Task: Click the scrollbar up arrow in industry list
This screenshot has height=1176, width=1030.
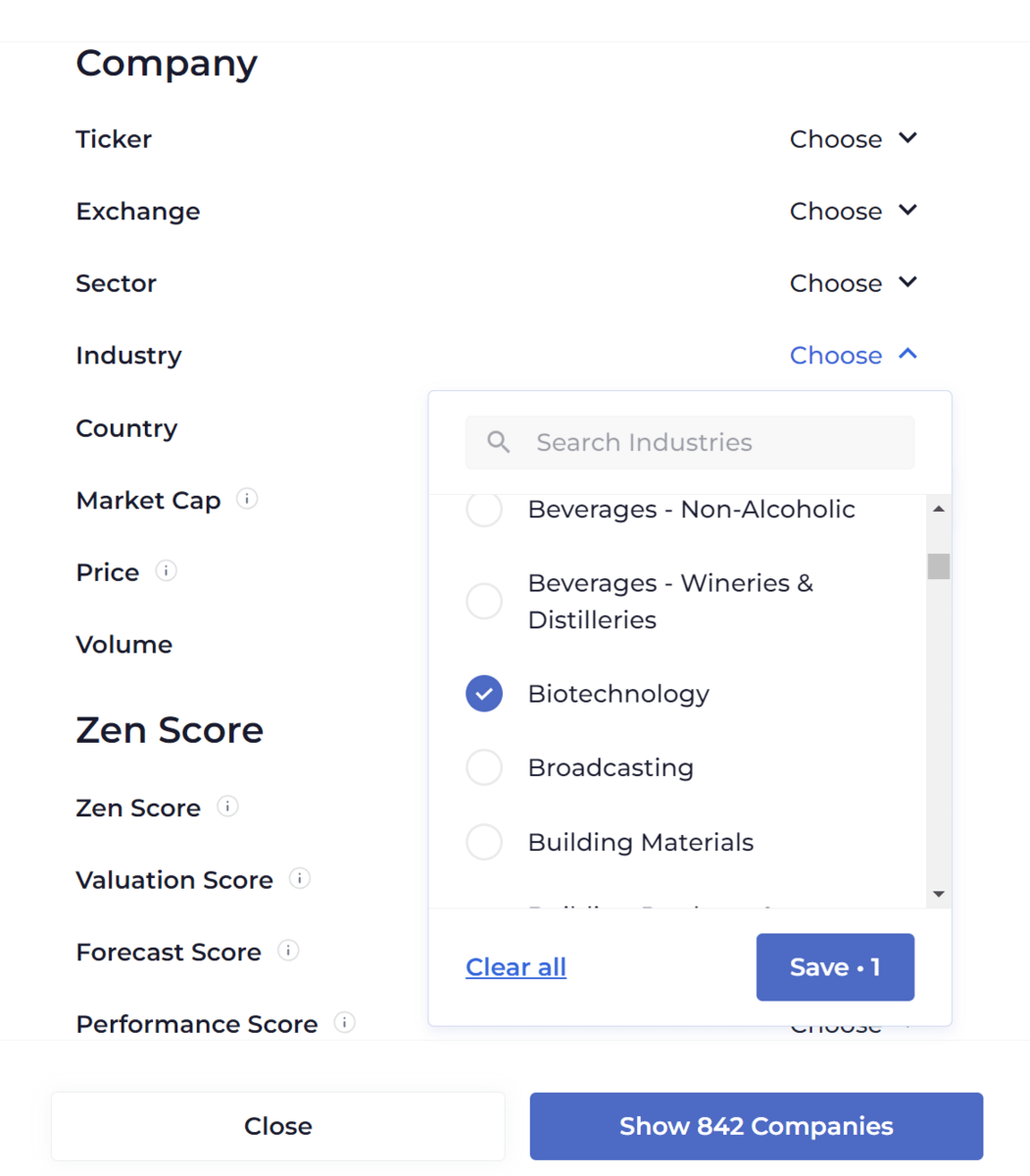Action: (x=939, y=509)
